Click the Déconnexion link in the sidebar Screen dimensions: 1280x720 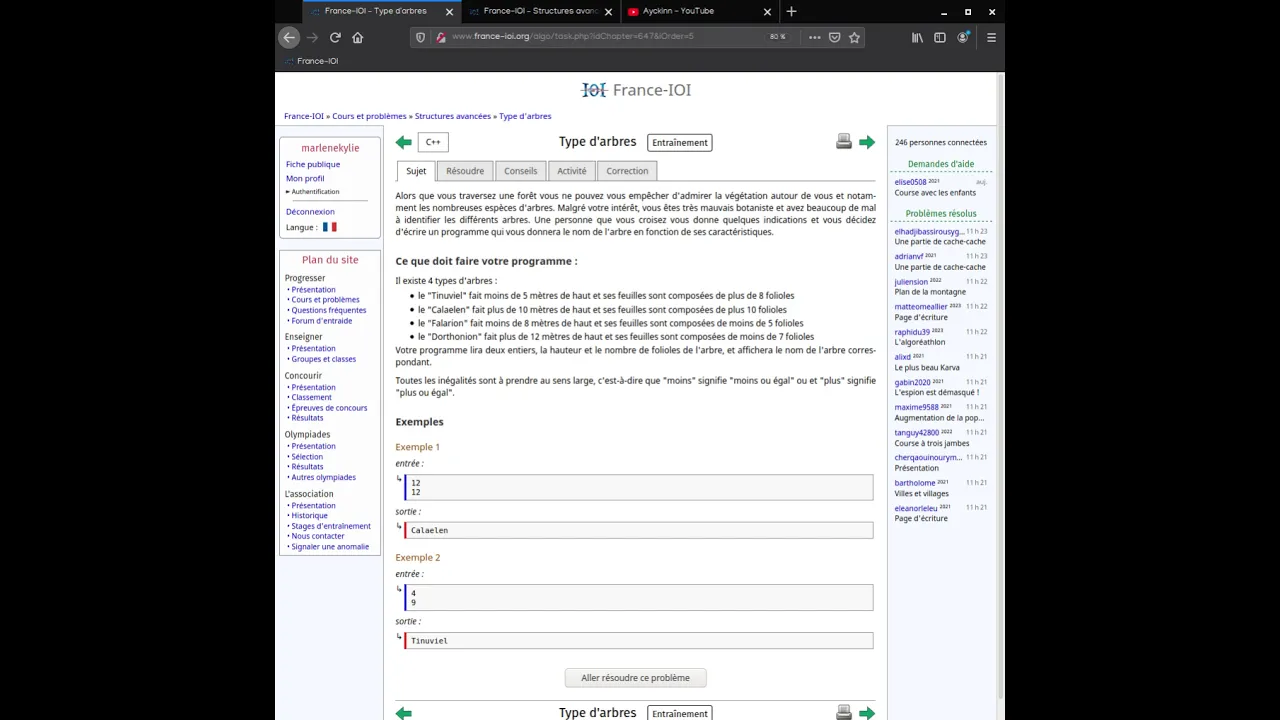click(x=310, y=212)
